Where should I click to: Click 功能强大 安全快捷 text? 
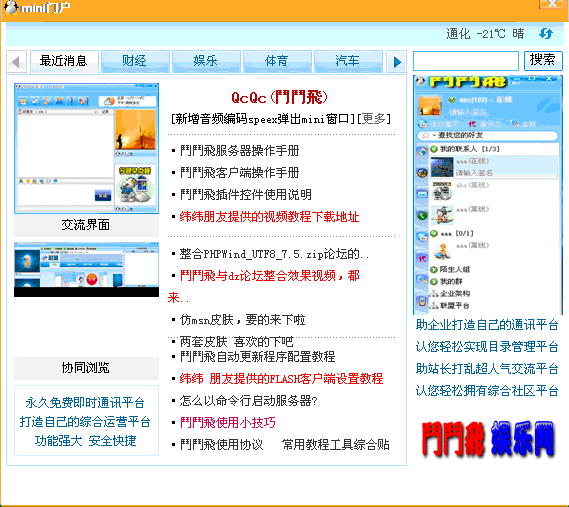(x=85, y=441)
